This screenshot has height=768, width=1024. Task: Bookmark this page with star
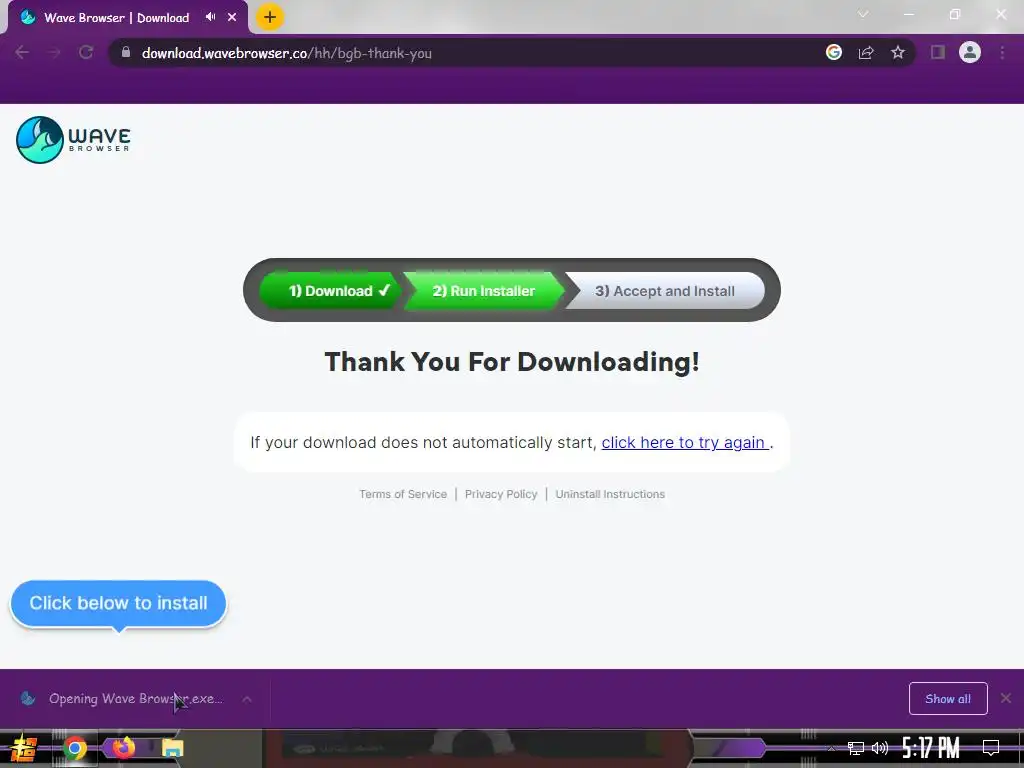coord(898,52)
